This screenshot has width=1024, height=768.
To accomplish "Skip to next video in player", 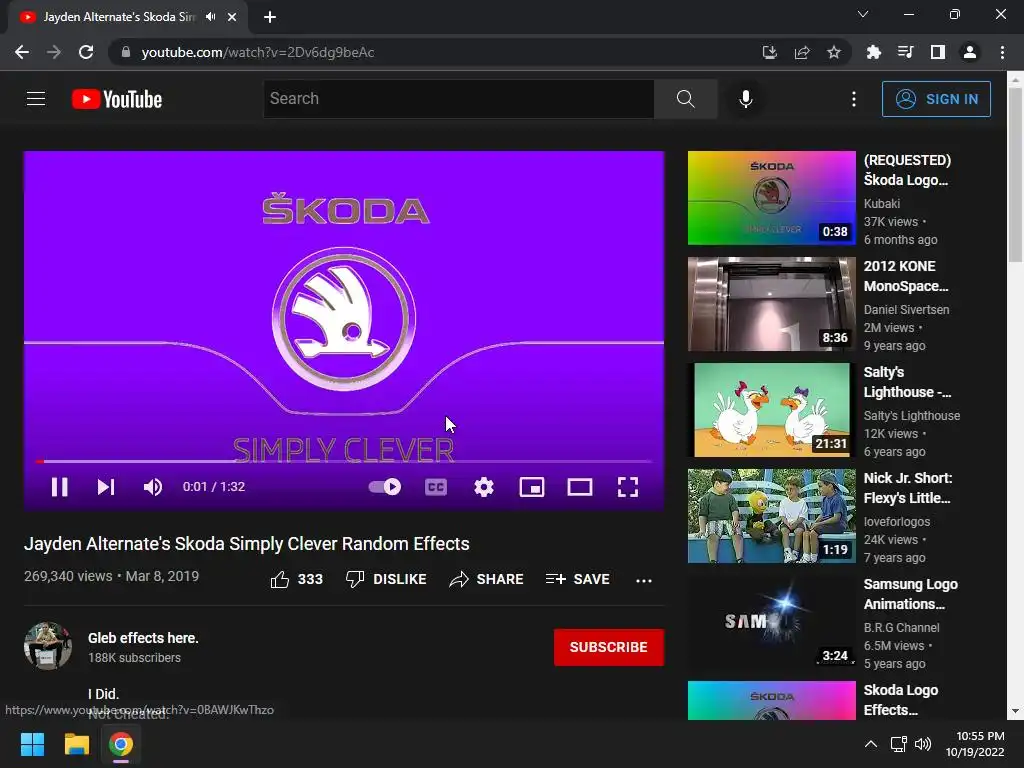I will tap(106, 487).
